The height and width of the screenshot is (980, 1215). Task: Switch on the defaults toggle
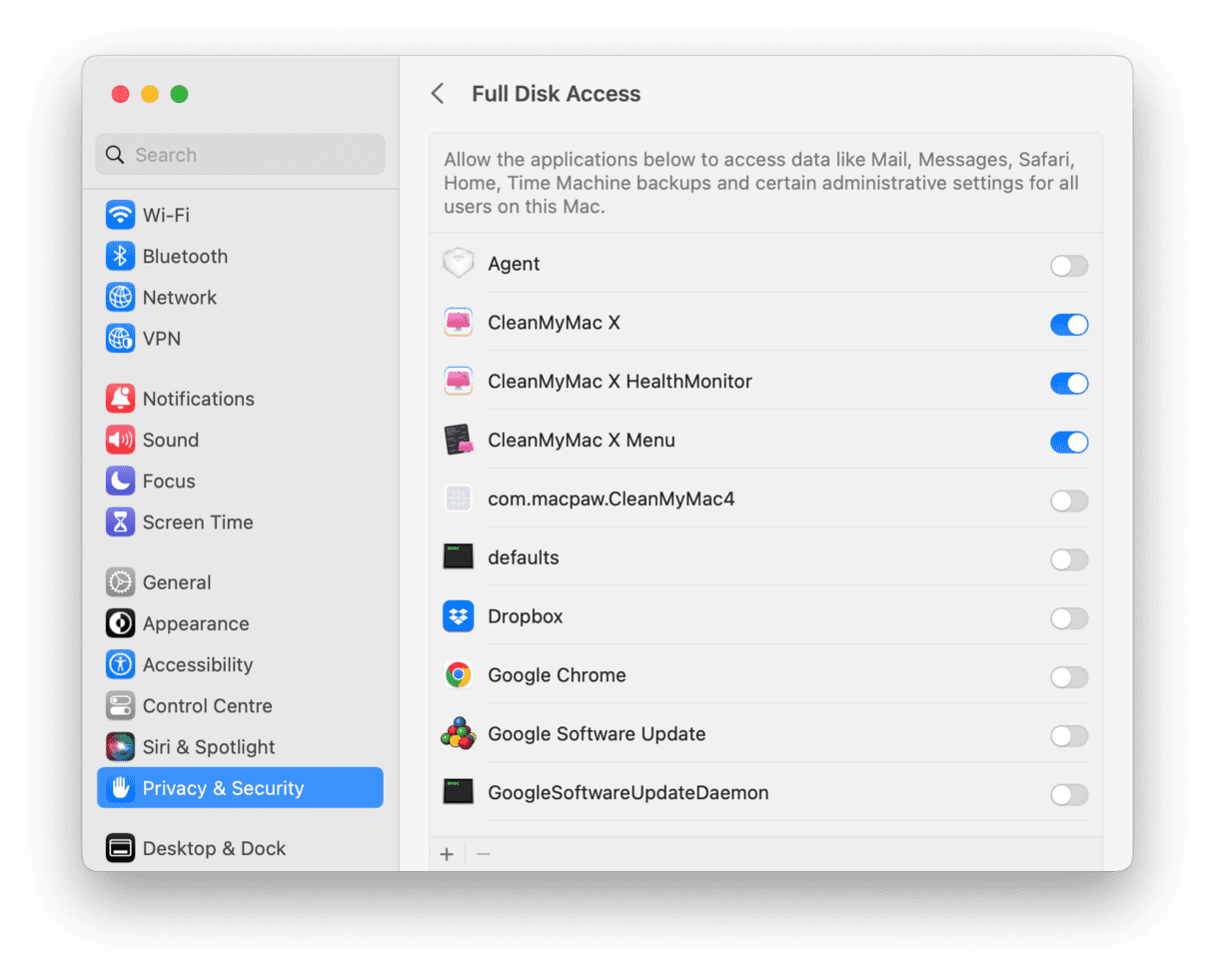[x=1068, y=559]
